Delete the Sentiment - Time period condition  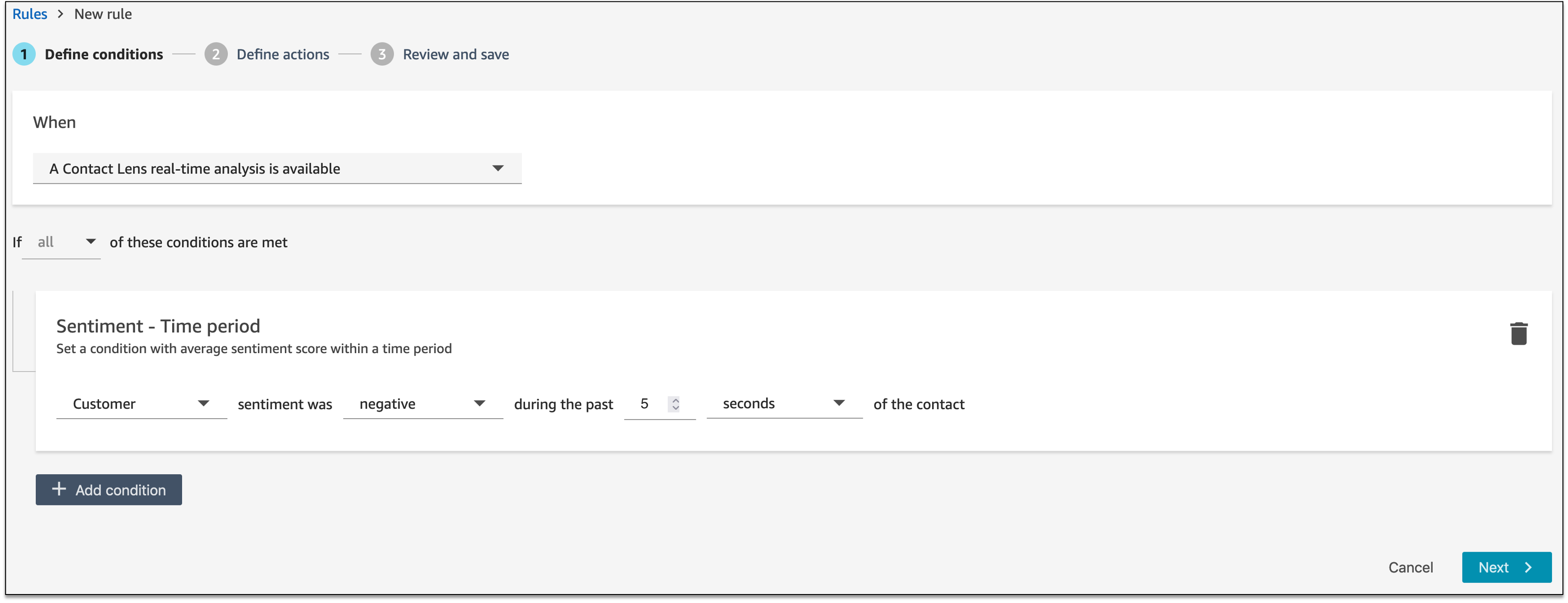[x=1518, y=333]
